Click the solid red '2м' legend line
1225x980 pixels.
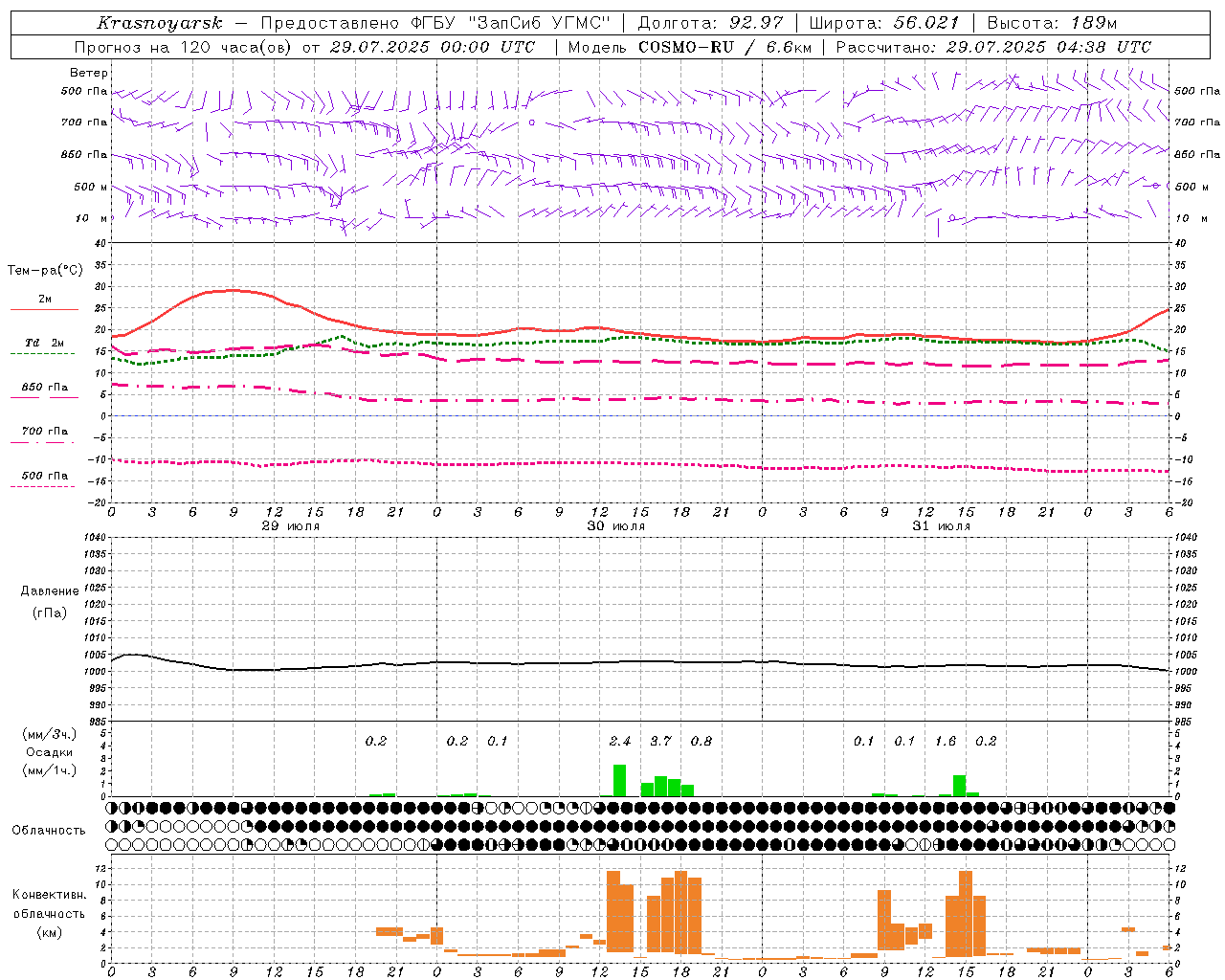pyautogui.click(x=44, y=309)
